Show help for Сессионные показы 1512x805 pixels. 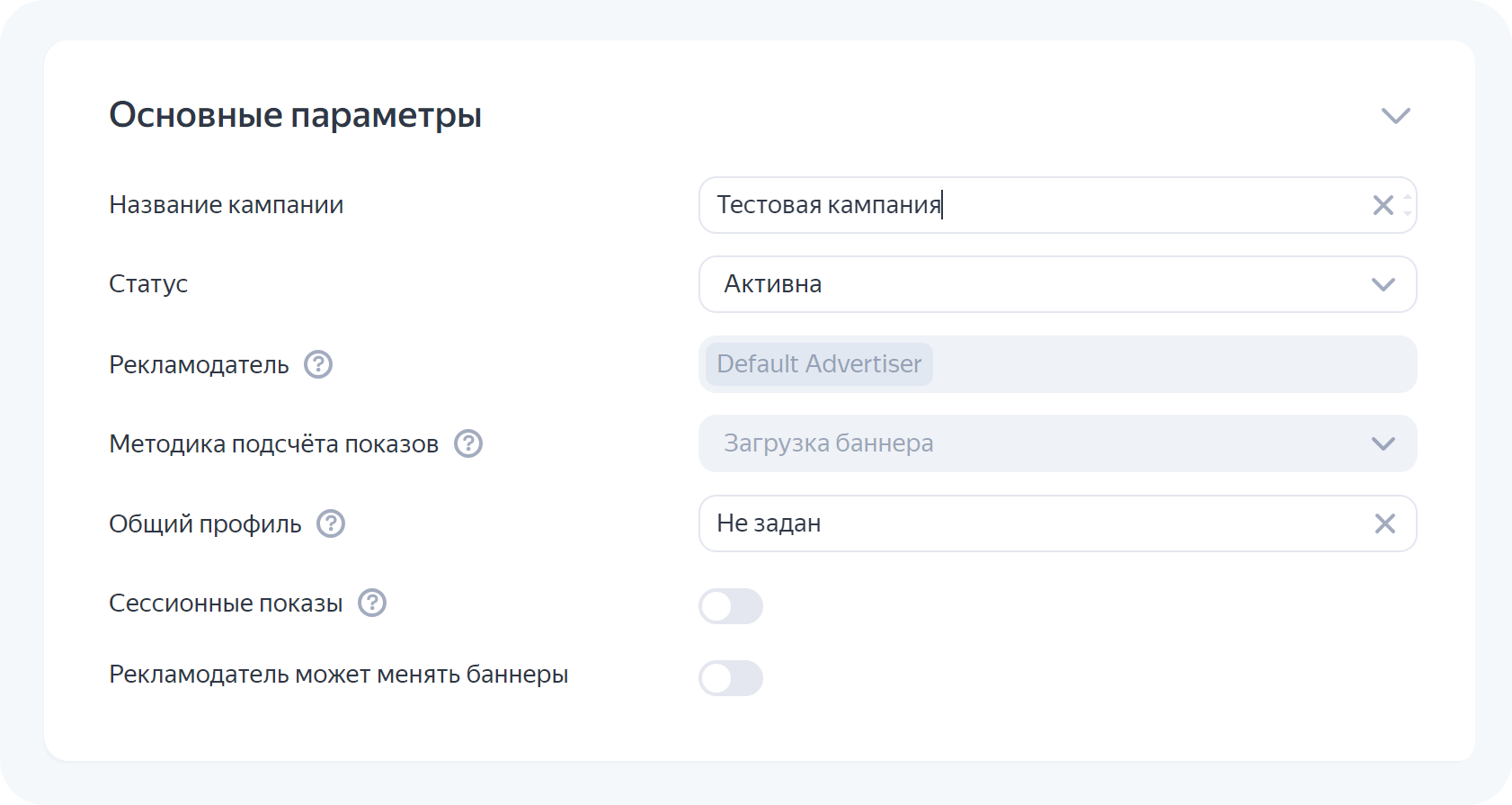372,603
